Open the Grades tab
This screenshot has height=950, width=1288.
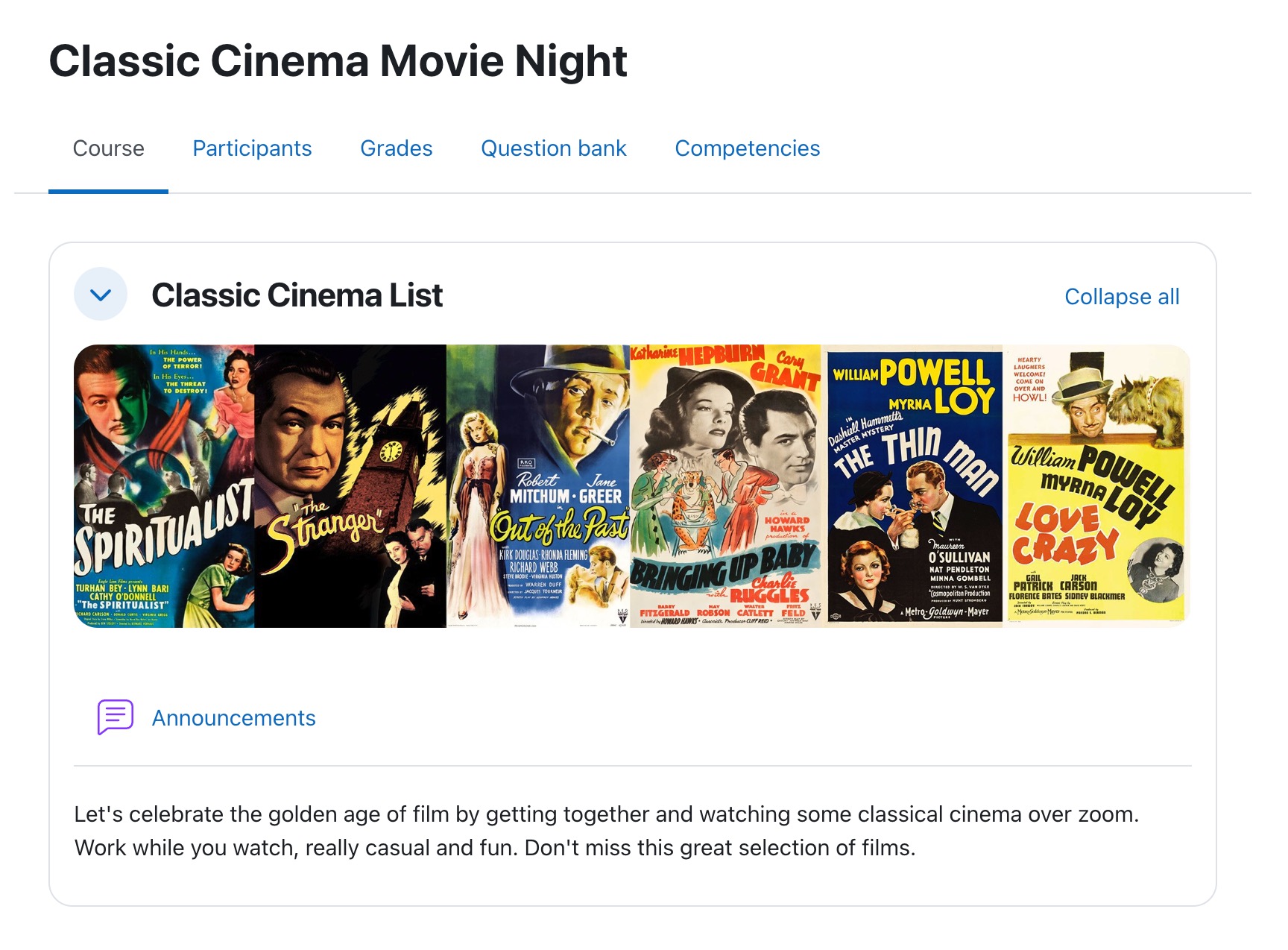(x=396, y=148)
